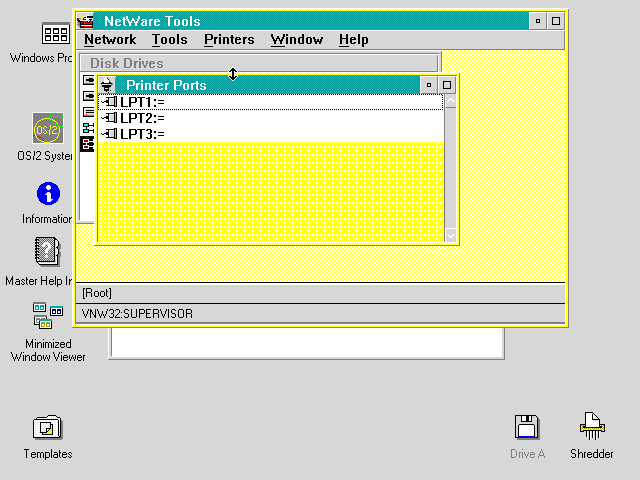The height and width of the screenshot is (480, 640).
Task: Open the OS/2 System desktop icon
Action: (48, 128)
